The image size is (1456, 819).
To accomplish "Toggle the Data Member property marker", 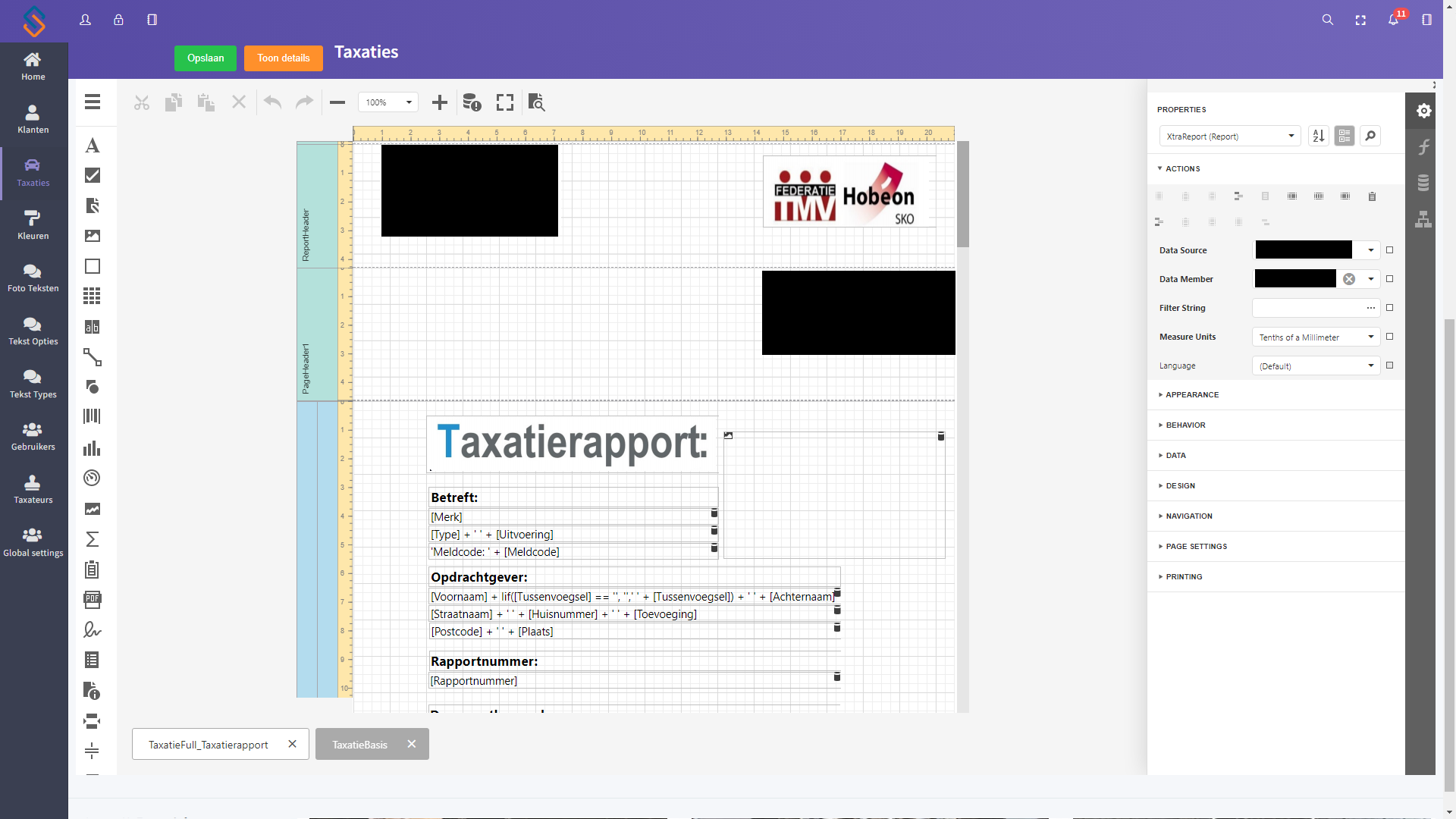I will (1390, 279).
